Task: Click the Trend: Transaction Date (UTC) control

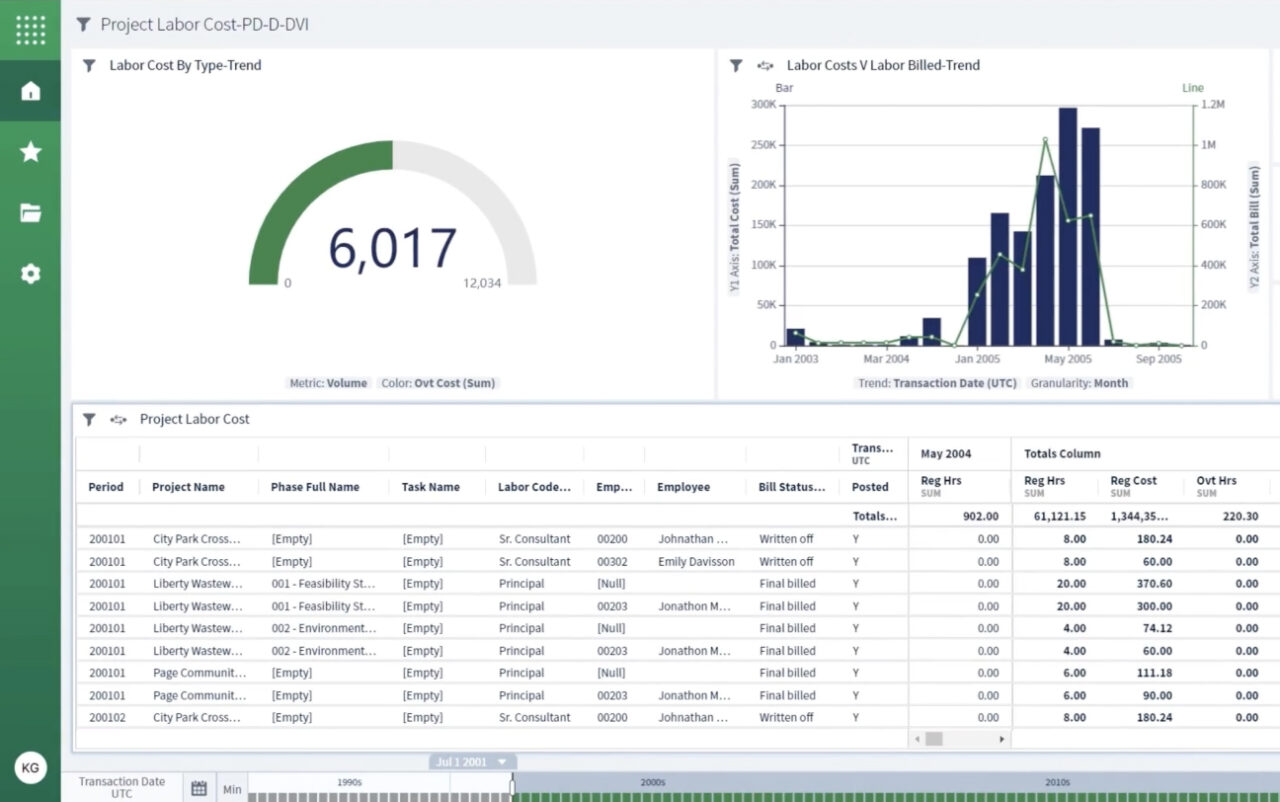Action: 937,382
